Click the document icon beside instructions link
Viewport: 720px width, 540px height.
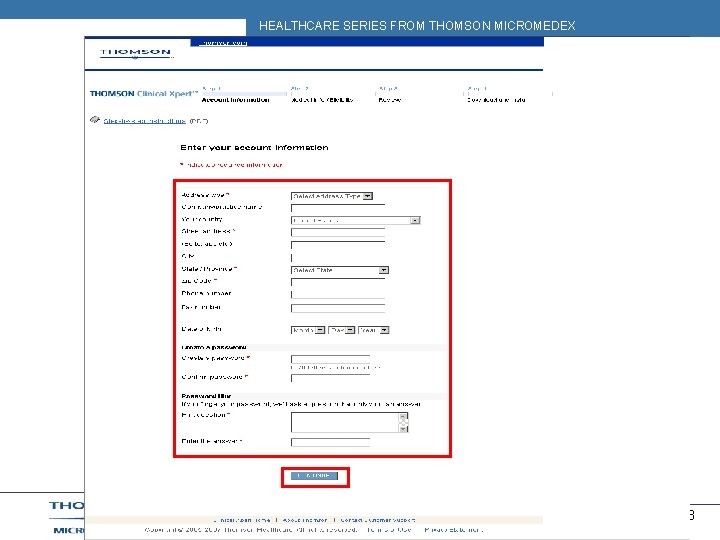95,120
